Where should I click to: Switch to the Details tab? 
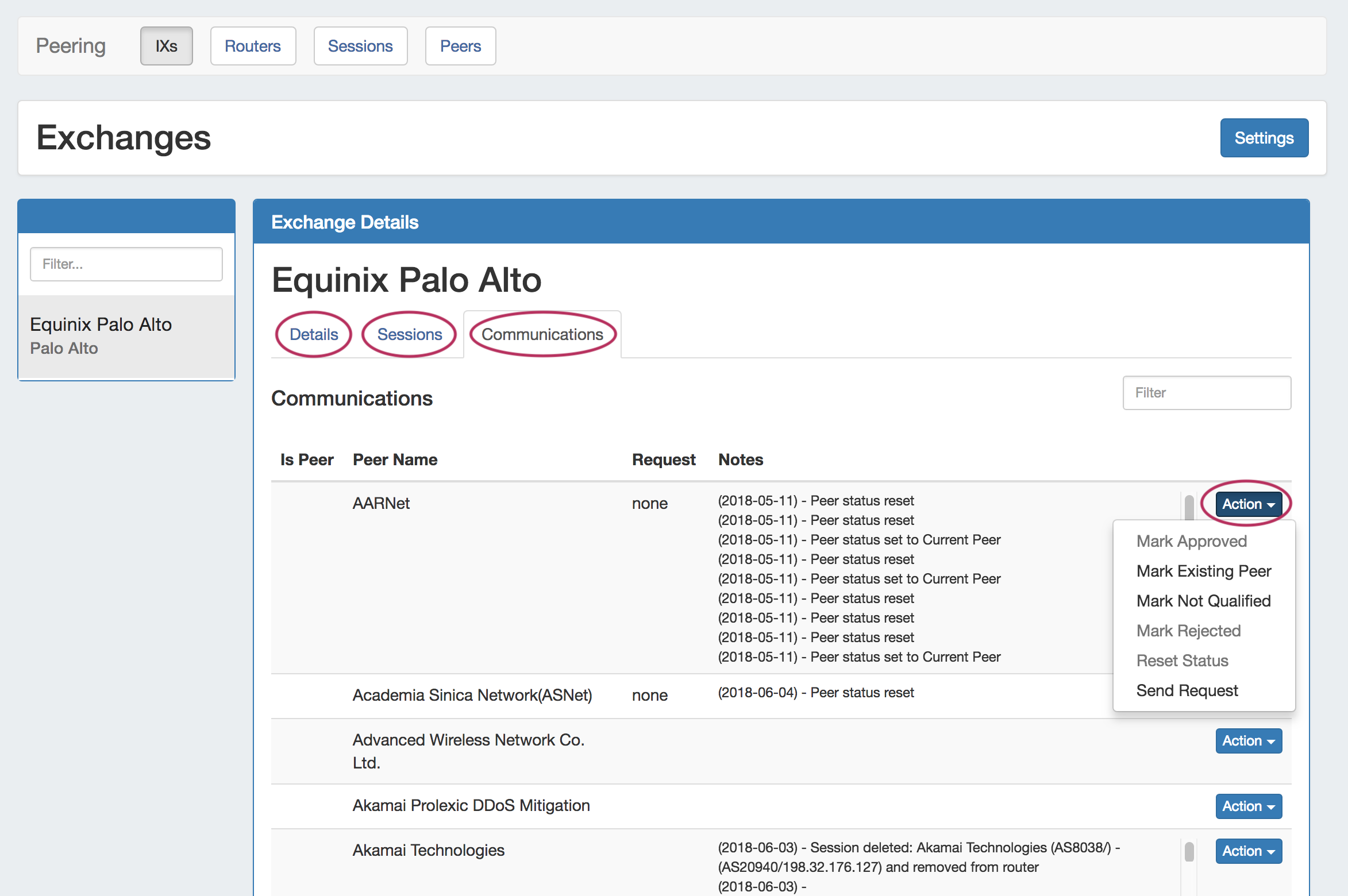pyautogui.click(x=314, y=334)
